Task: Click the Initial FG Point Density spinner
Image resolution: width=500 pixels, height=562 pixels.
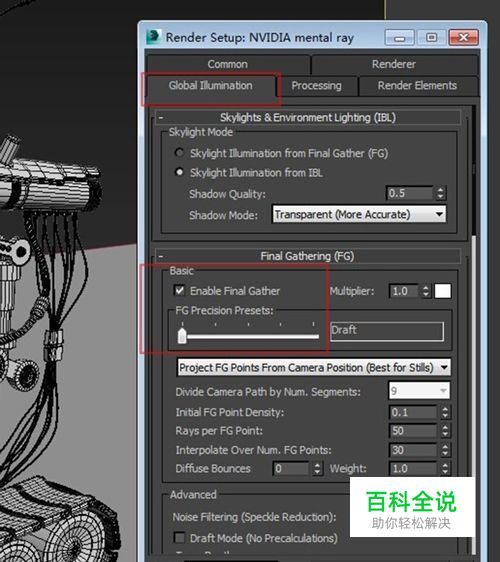Action: [x=445, y=412]
